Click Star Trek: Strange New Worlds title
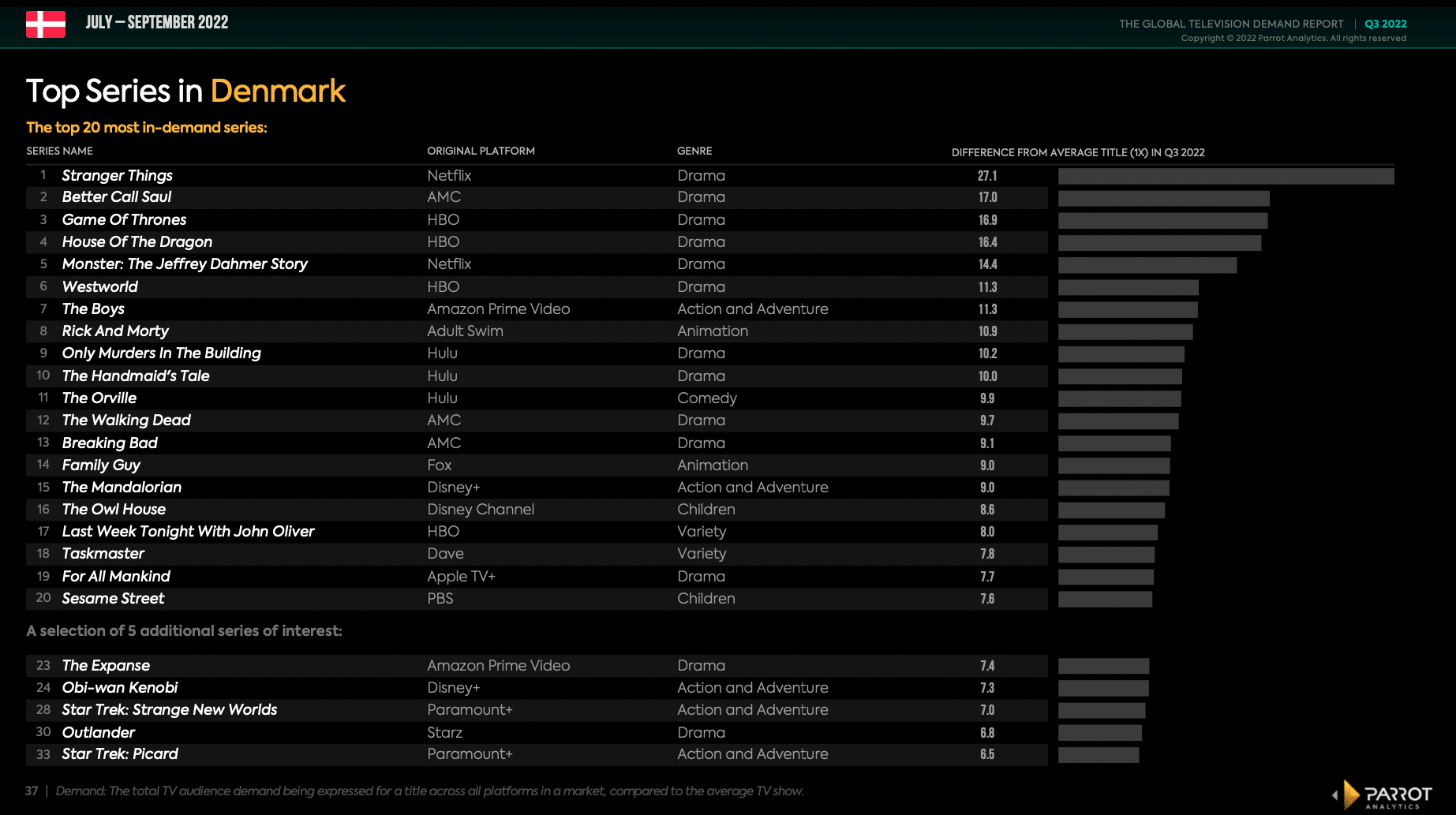 [x=169, y=709]
